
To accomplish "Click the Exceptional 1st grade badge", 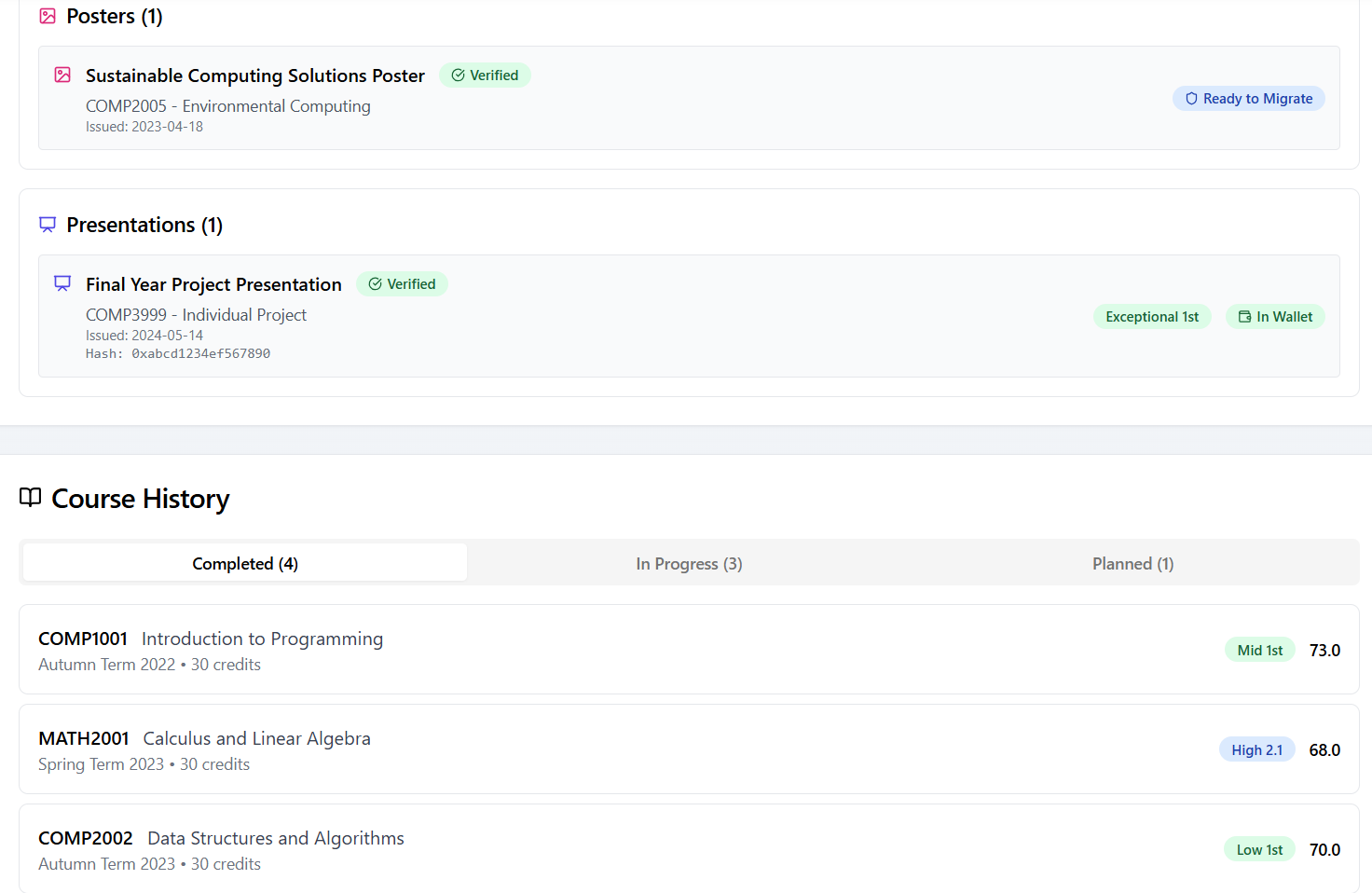I will pyautogui.click(x=1152, y=317).
